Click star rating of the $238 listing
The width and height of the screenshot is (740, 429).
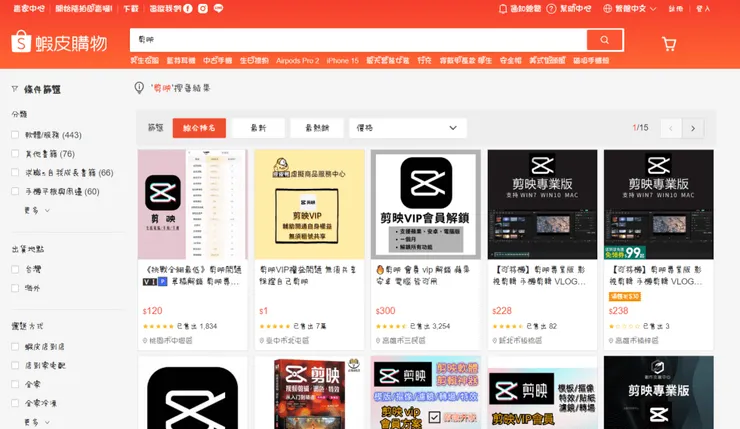click(624, 326)
